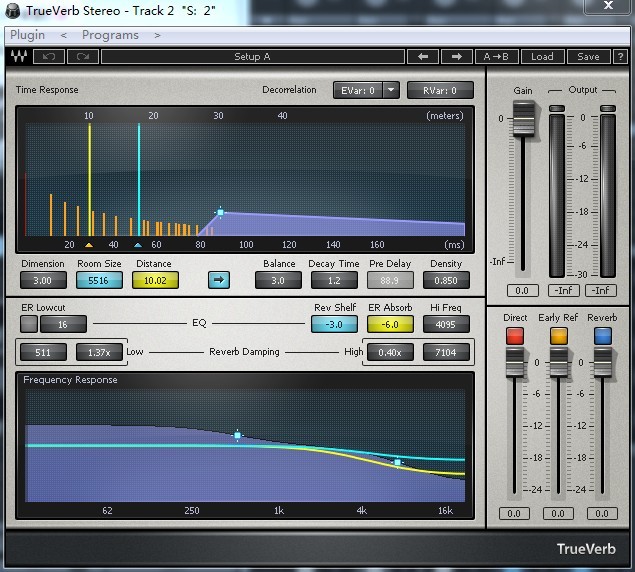Grab the Direct level fader handle
The image size is (635, 572).
(x=515, y=362)
